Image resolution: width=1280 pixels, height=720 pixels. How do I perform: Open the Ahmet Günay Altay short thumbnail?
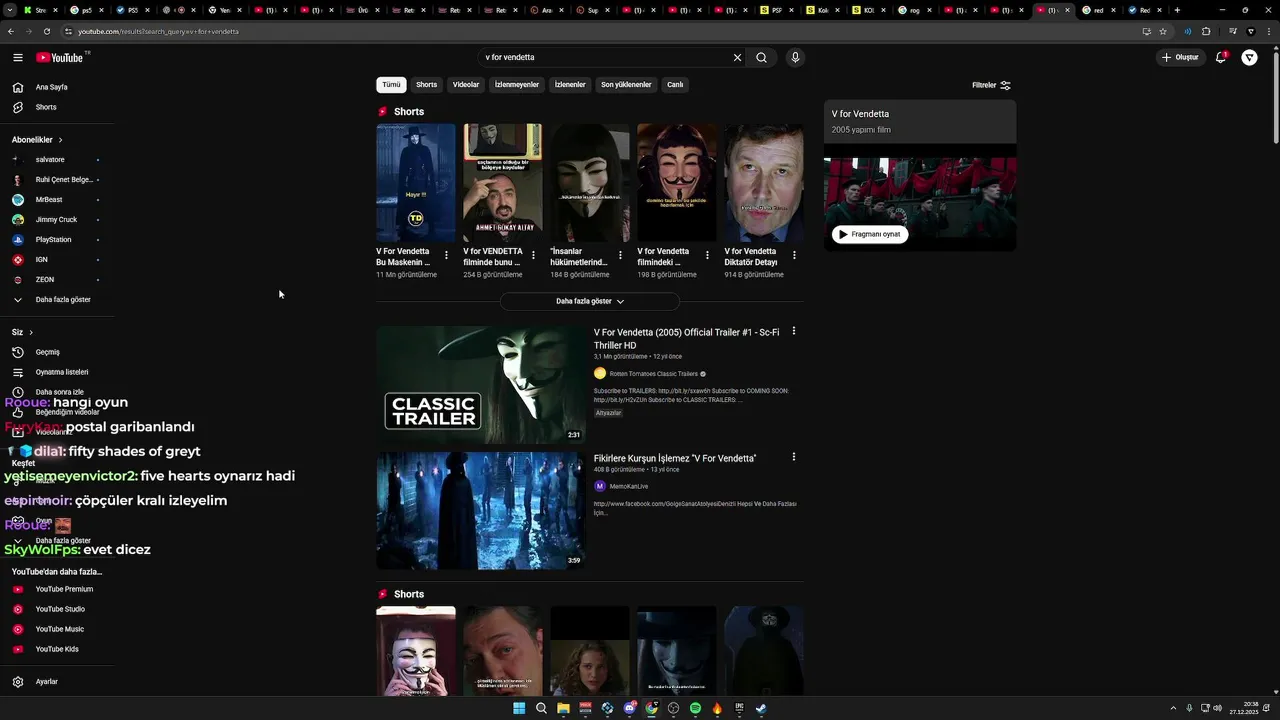(x=503, y=183)
